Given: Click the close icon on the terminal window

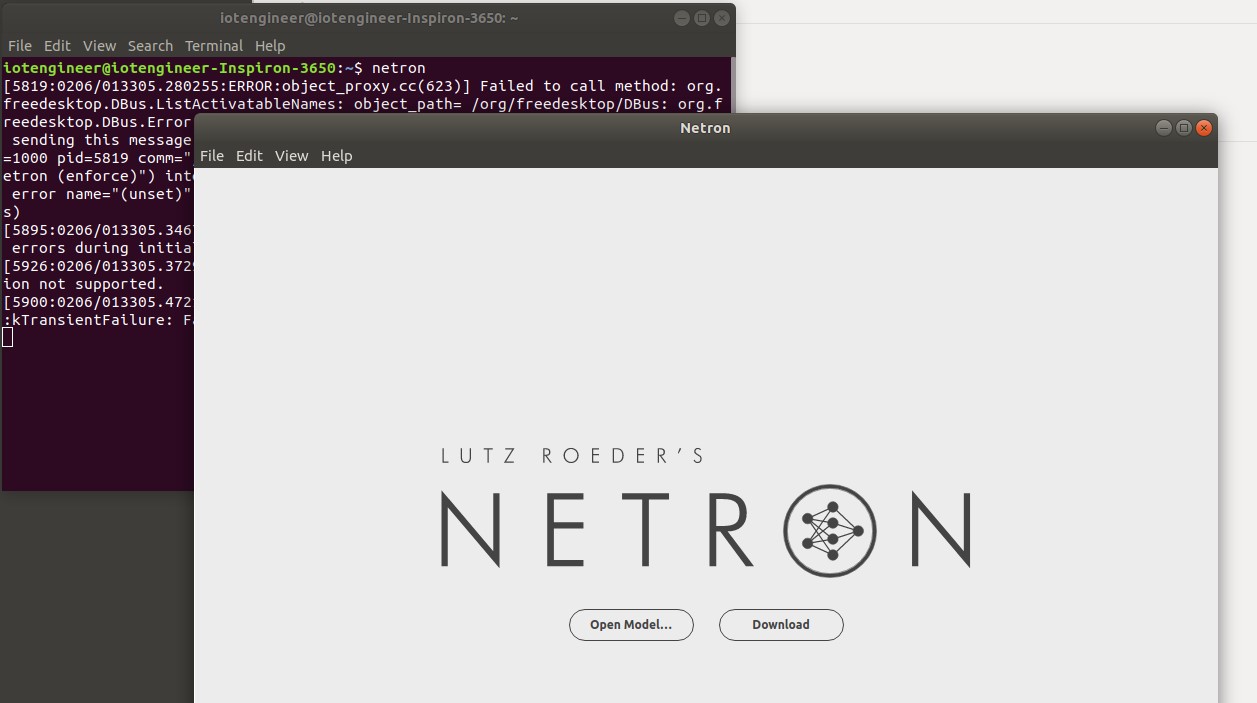Looking at the screenshot, I should pyautogui.click(x=721, y=18).
